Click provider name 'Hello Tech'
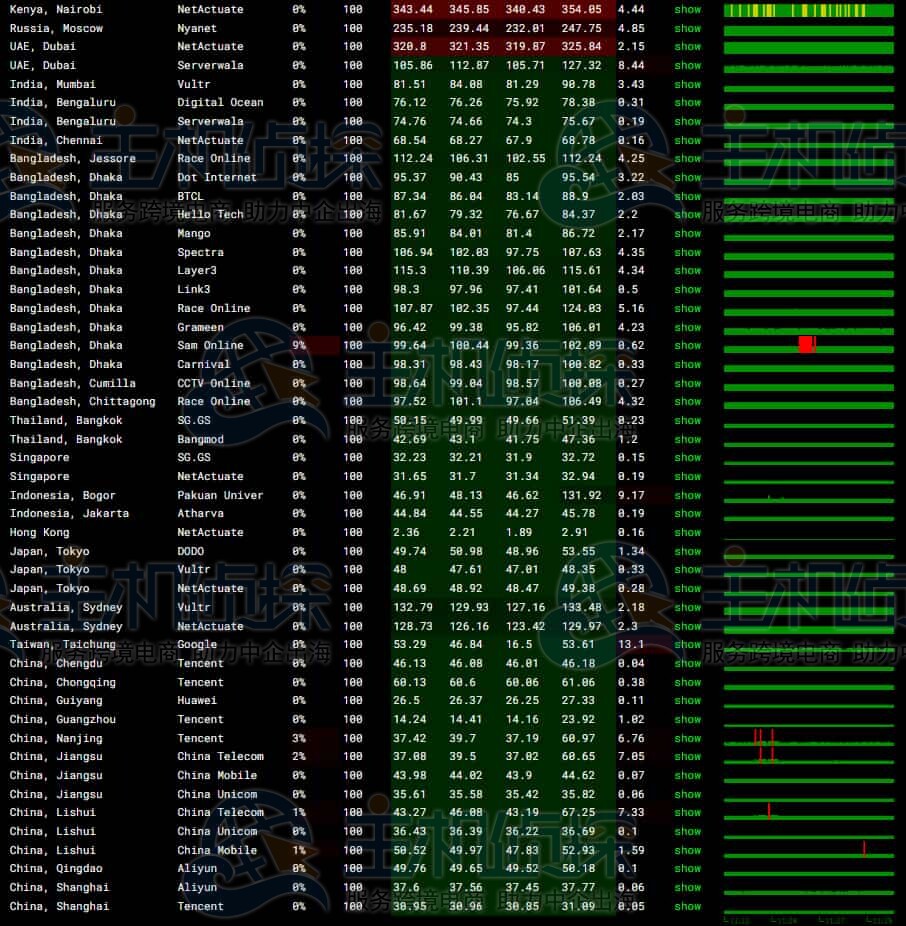906x926 pixels. coord(210,214)
